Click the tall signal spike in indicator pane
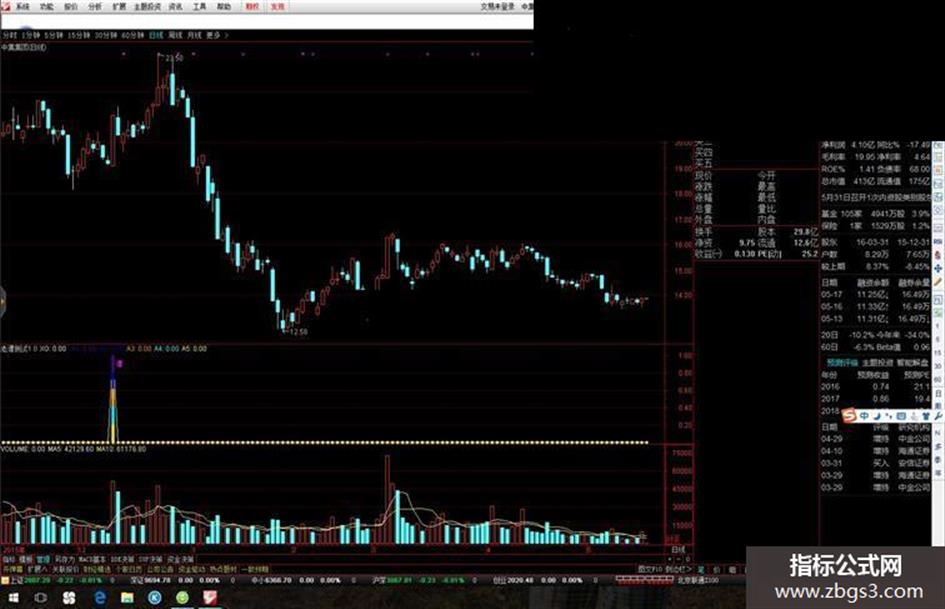The width and height of the screenshot is (945, 609). [113, 399]
